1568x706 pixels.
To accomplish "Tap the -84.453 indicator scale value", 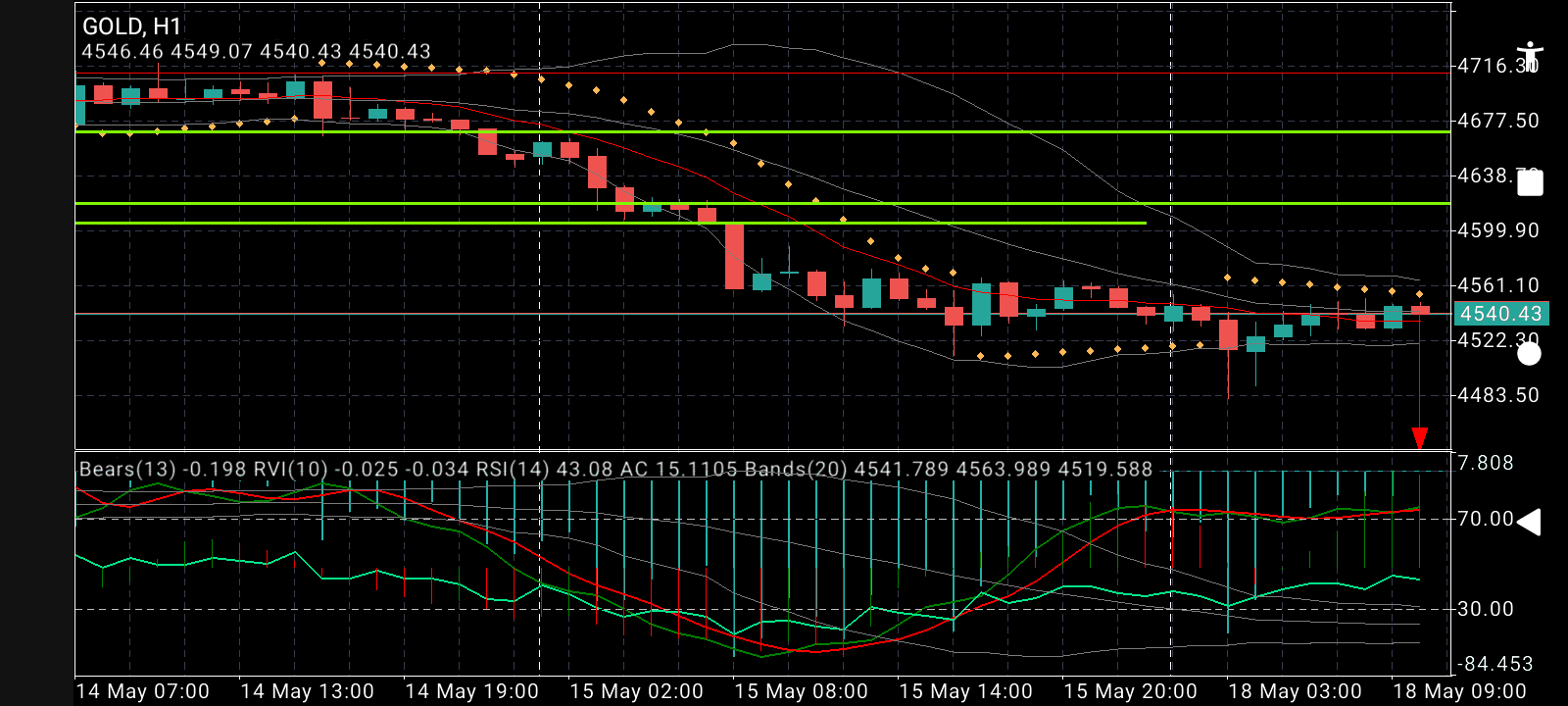I will 1494,664.
